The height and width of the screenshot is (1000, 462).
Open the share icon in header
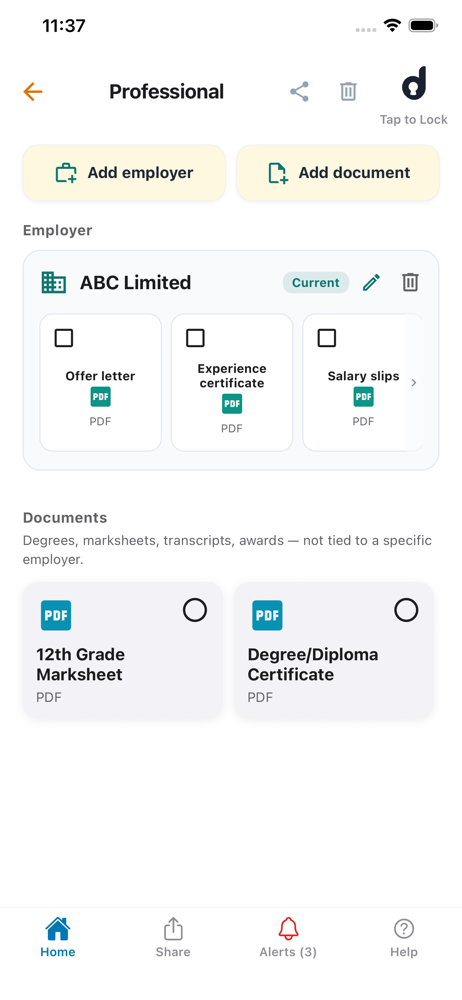(x=299, y=92)
